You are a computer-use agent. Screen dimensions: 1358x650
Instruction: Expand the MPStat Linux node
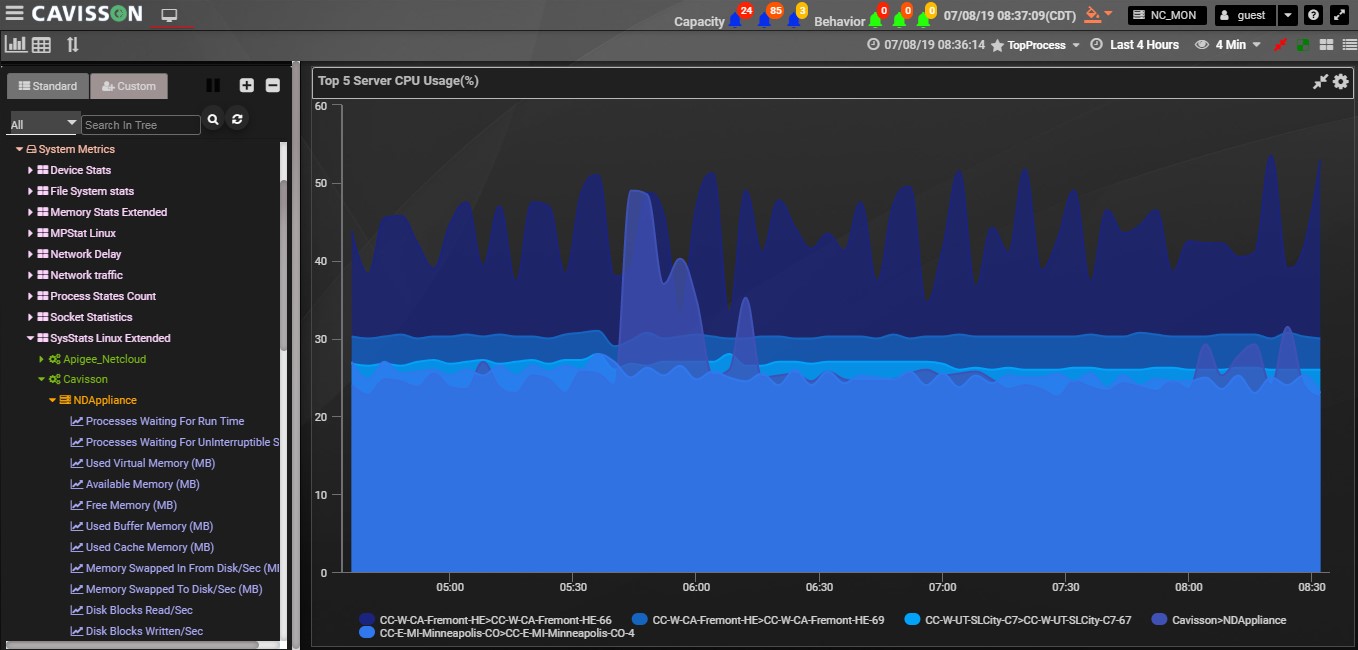[x=31, y=233]
